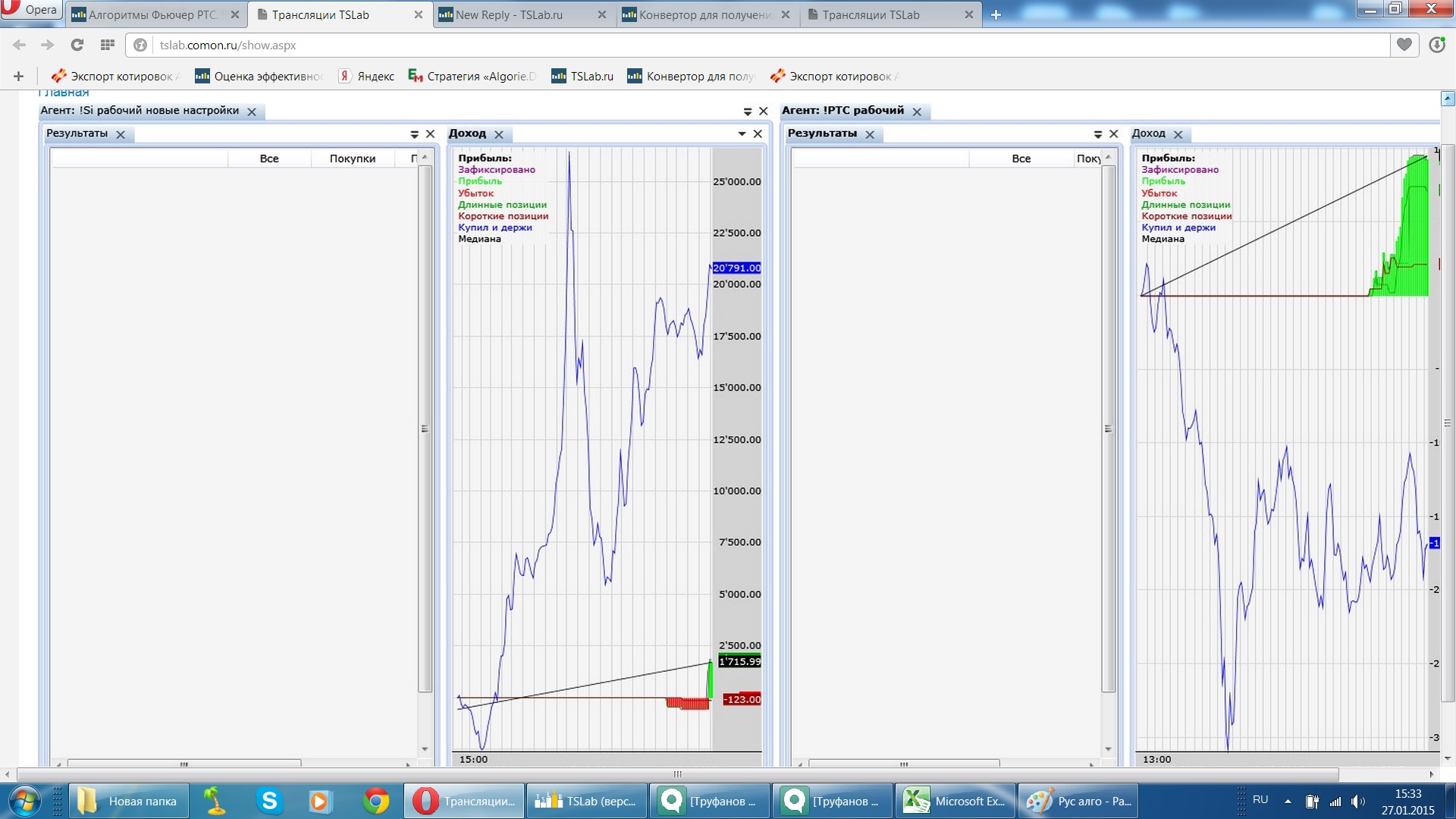Click the Opera reload page icon
Image resolution: width=1456 pixels, height=819 pixels.
(x=77, y=45)
